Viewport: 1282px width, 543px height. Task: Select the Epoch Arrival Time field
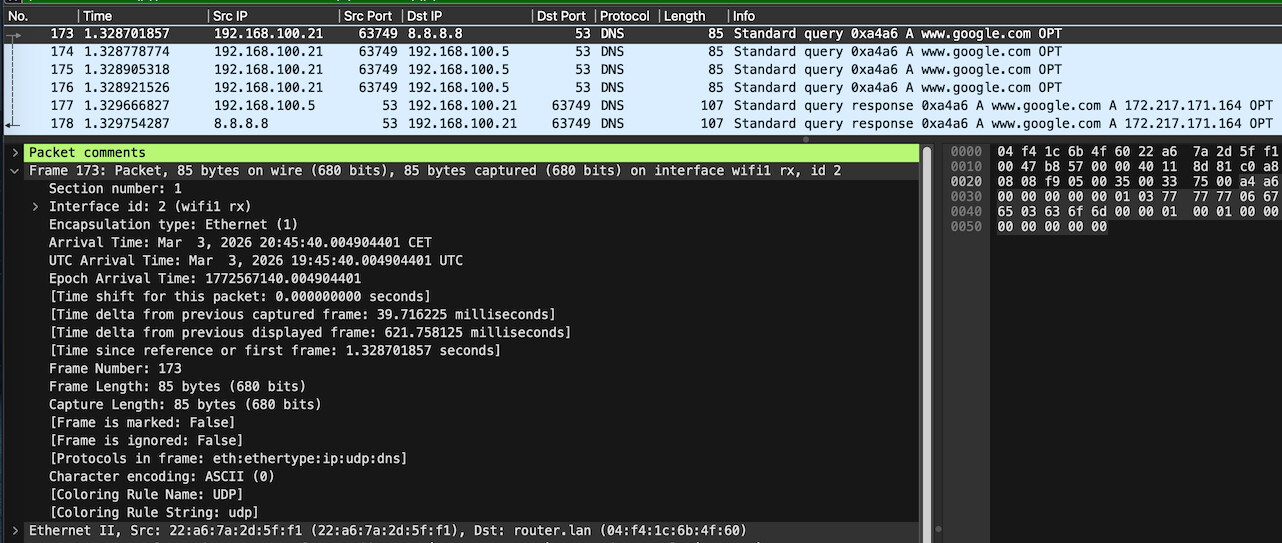[x=205, y=279]
